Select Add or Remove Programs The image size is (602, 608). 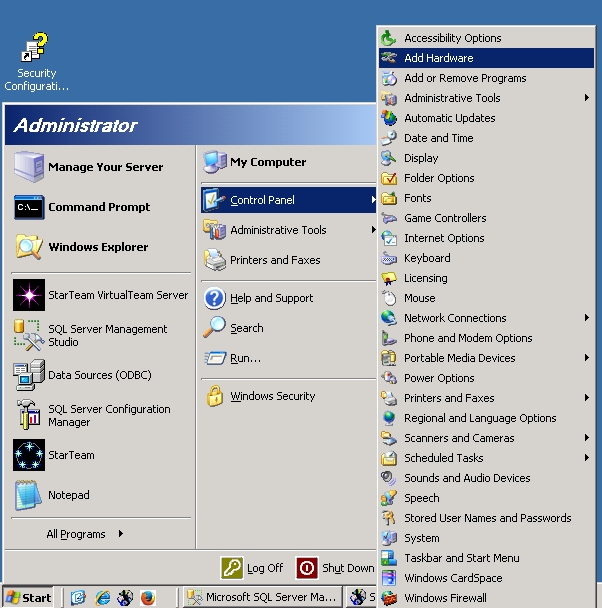[x=465, y=78]
